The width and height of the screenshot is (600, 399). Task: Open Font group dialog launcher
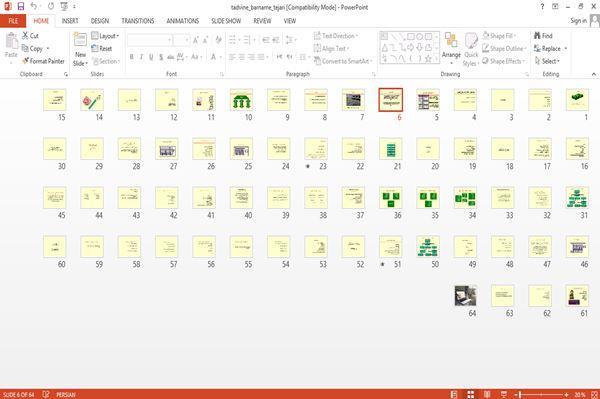(222, 75)
